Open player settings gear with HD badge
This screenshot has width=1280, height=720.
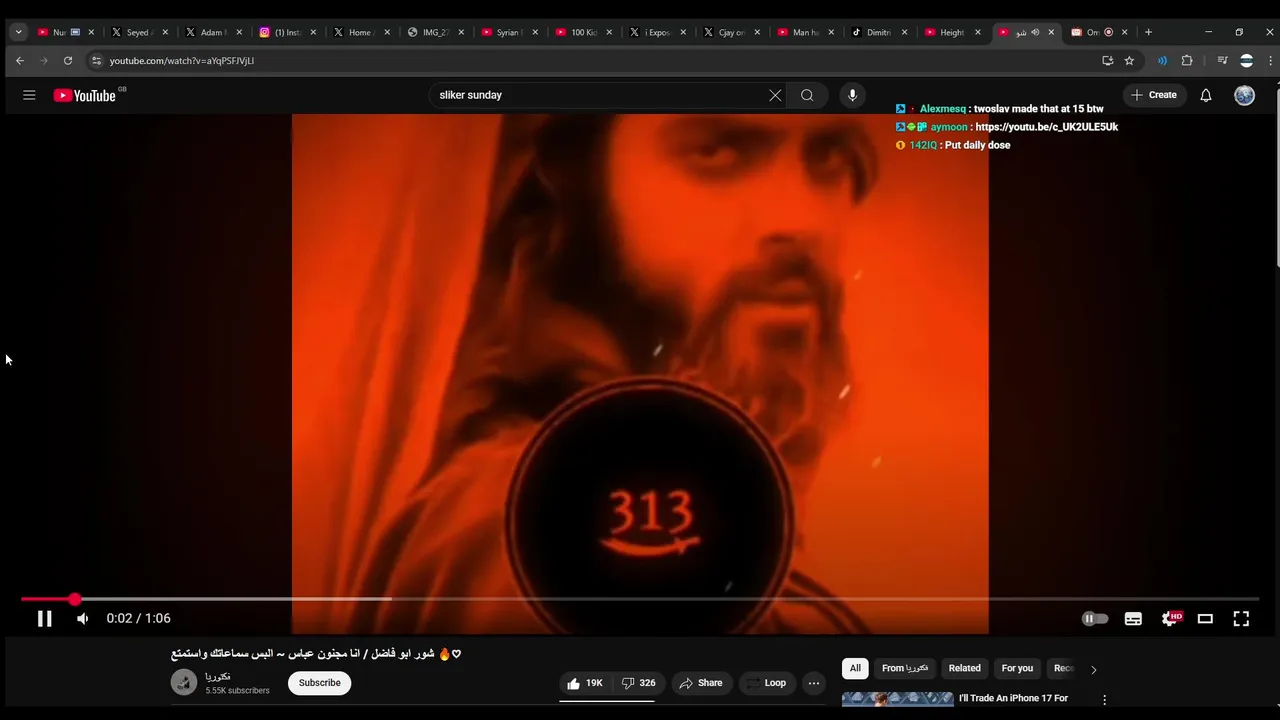pos(1170,618)
